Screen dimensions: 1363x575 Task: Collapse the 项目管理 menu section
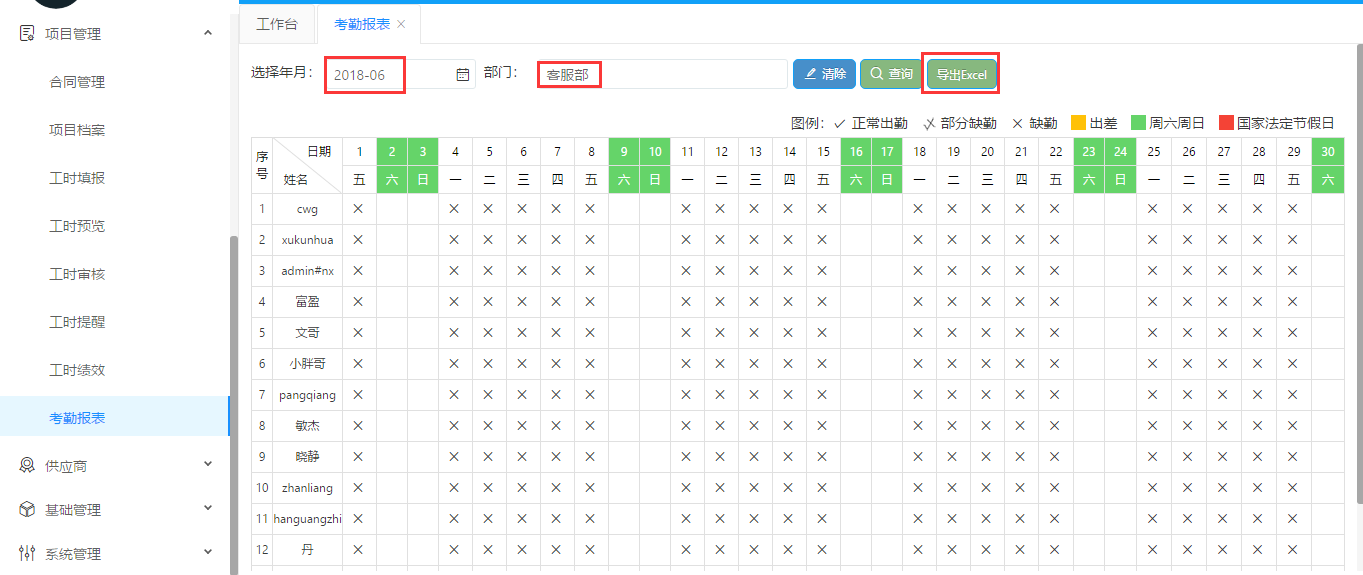pyautogui.click(x=208, y=33)
